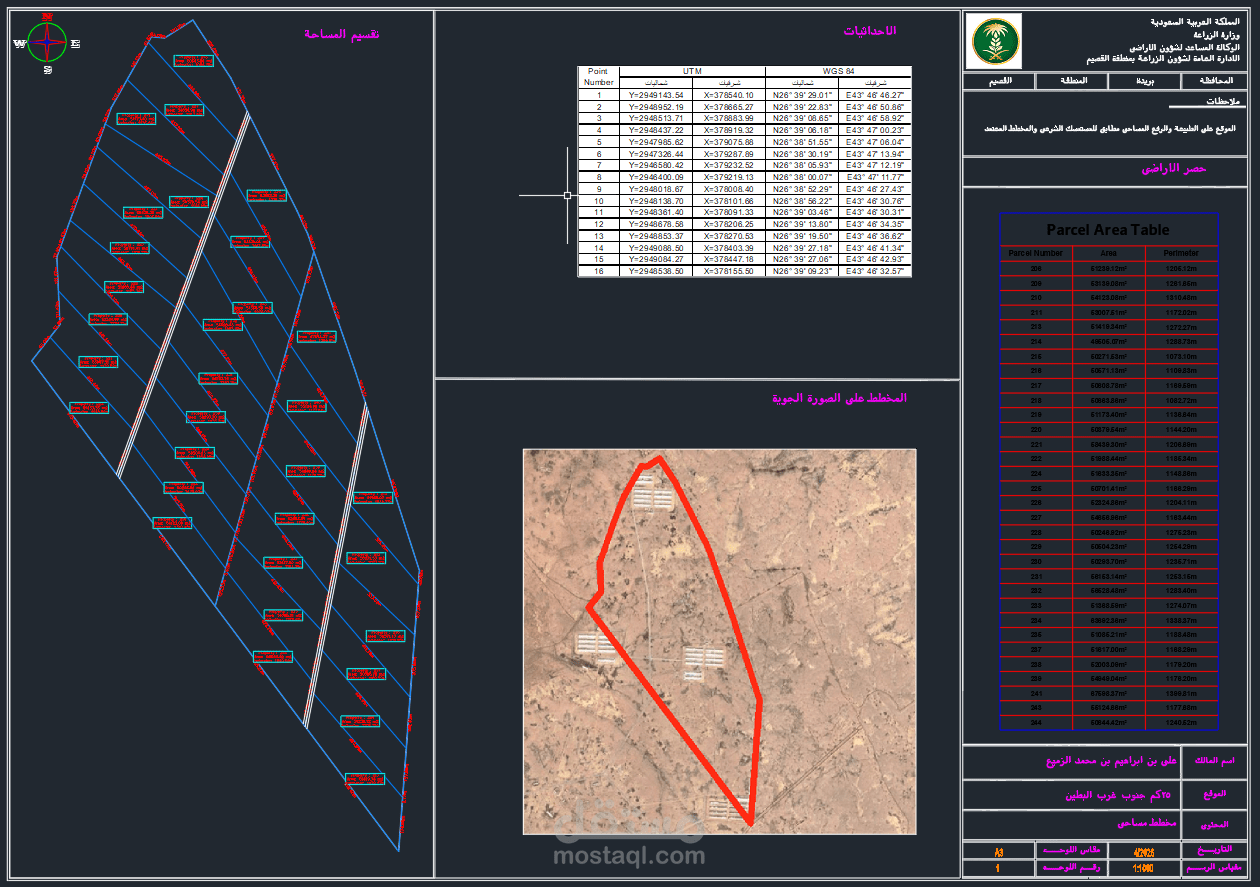
Task: Click cell 'X=378270.53'
Action: pos(728,236)
